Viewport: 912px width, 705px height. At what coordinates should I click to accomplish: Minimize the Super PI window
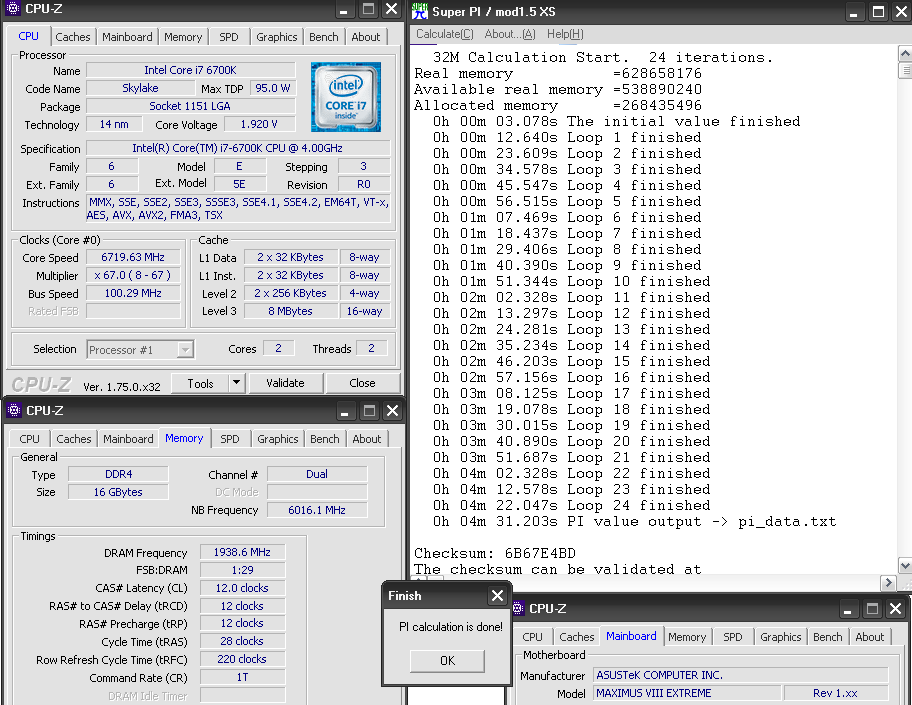pos(853,12)
